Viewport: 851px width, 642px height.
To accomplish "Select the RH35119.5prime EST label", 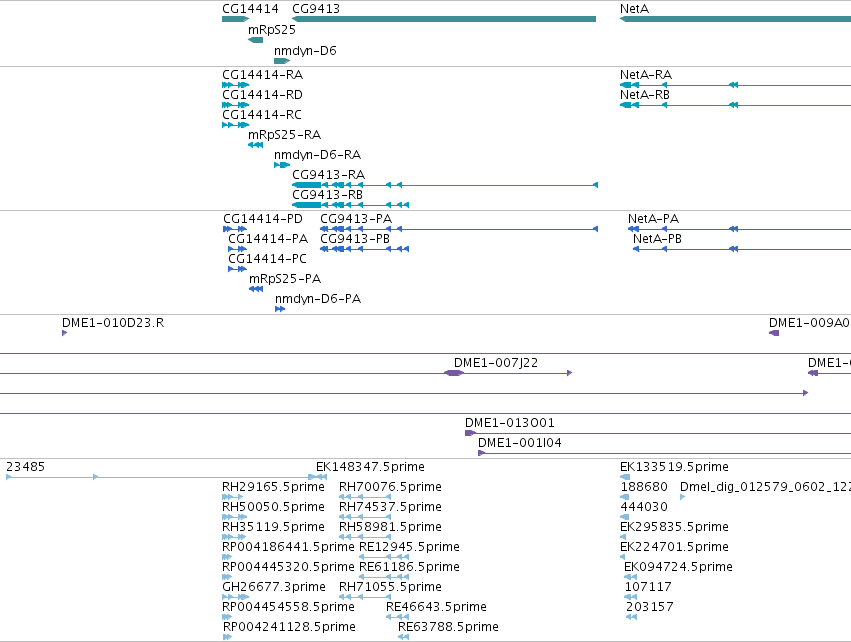I will click(274, 527).
